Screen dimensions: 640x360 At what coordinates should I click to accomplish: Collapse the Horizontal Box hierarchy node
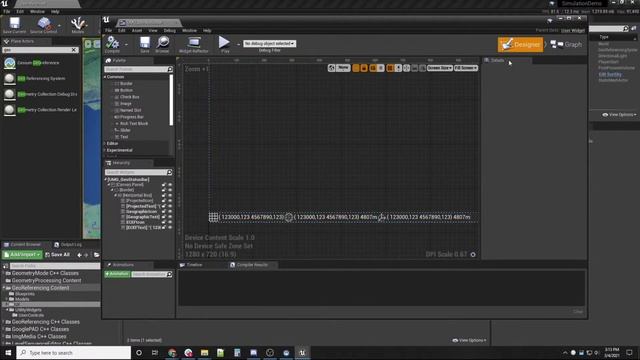(116, 196)
